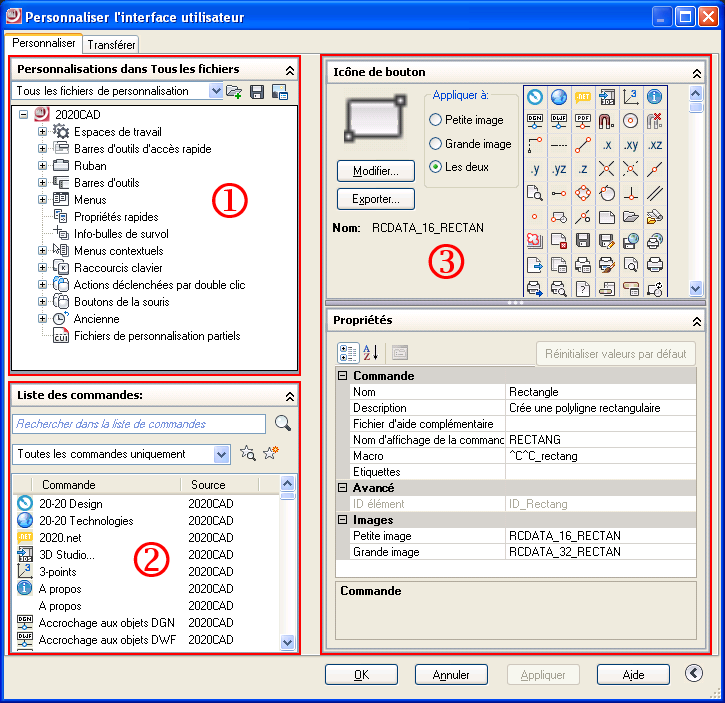
Task: Click the command list search field
Action: (139, 424)
